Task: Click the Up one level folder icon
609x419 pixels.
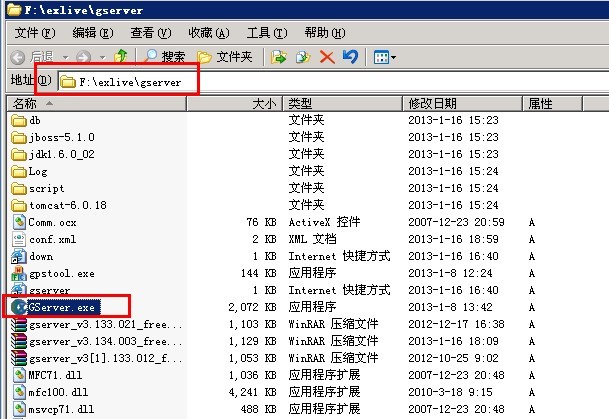Action: click(122, 57)
